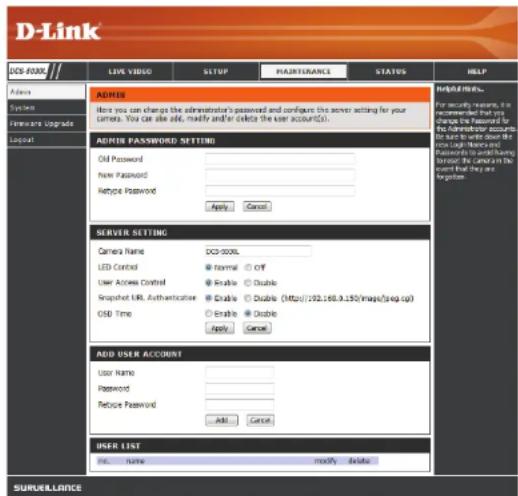Set LED Control to Off
The width and height of the screenshot is (518, 496).
(248, 267)
